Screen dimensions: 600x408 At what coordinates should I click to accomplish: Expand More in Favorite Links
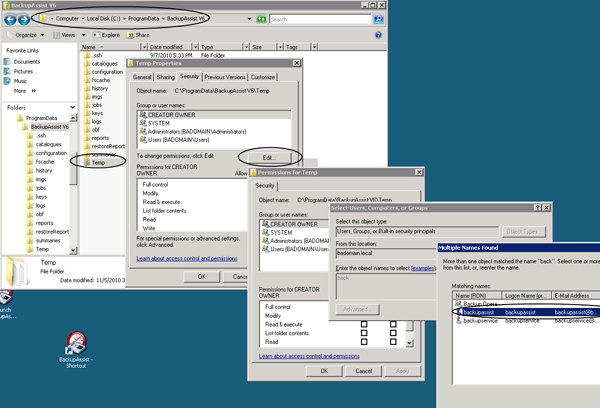[x=24, y=91]
